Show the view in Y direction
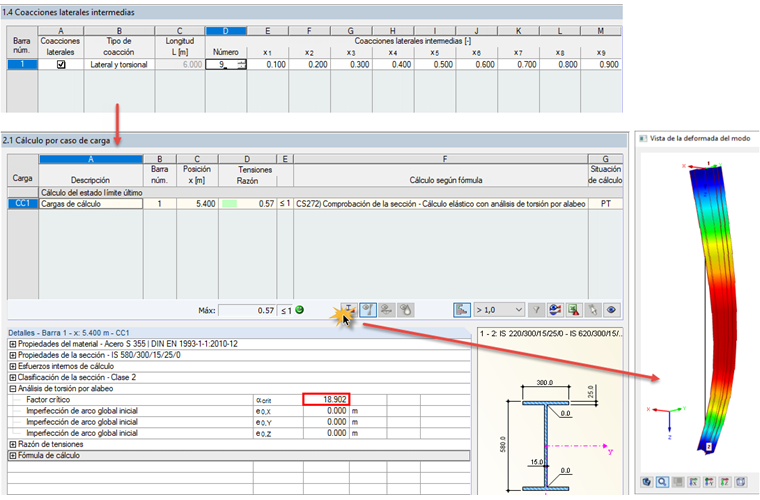The image size is (760, 500). (709, 482)
